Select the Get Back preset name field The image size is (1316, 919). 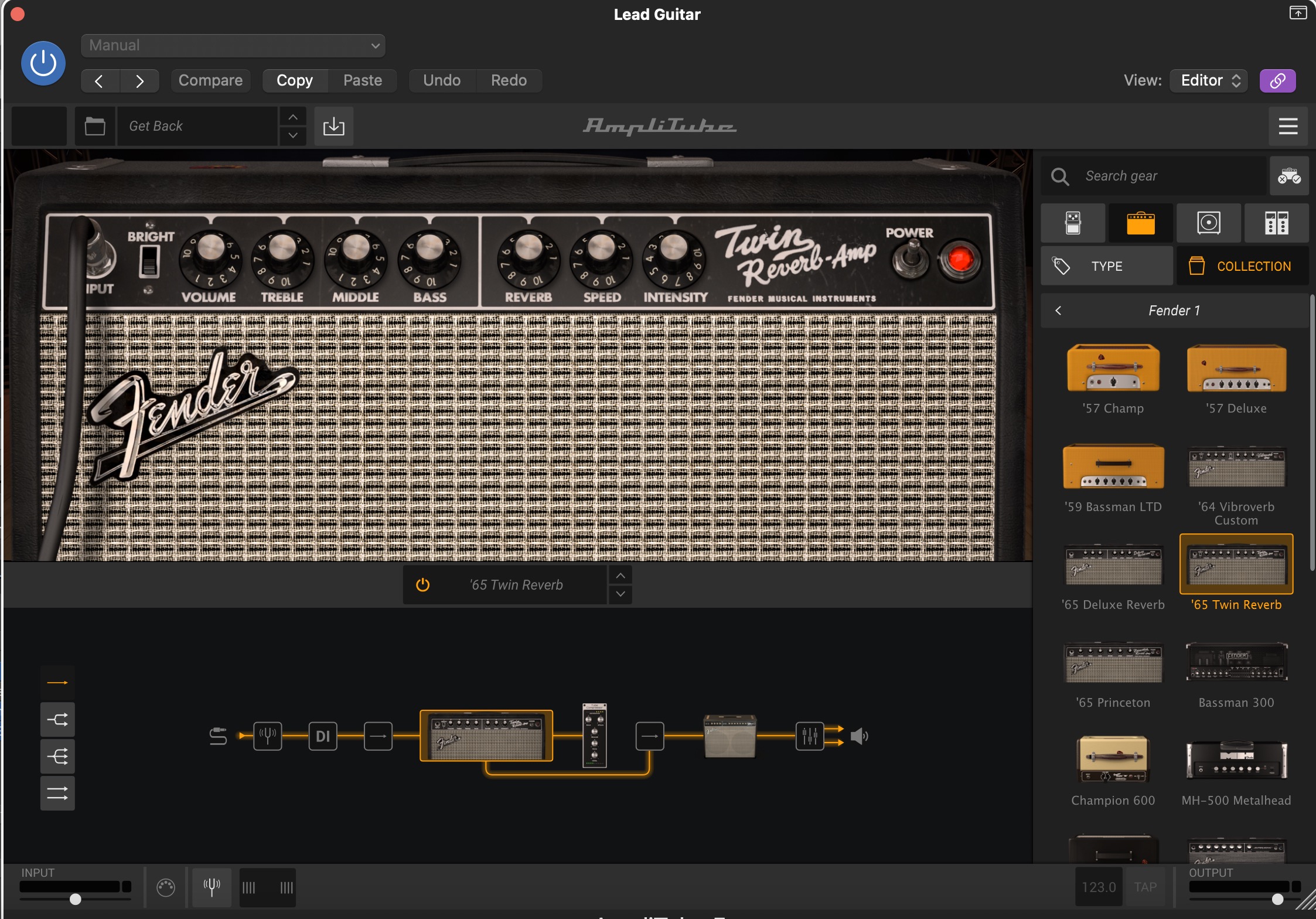[x=197, y=126]
